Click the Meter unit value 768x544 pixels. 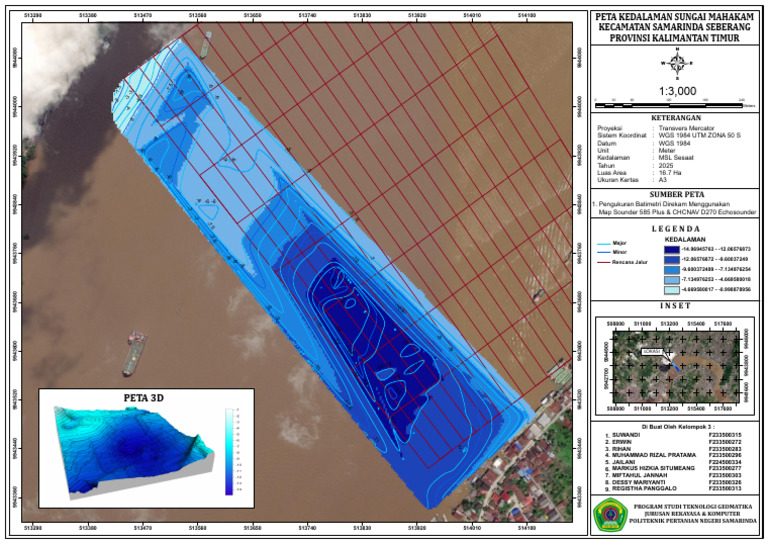(x=667, y=151)
